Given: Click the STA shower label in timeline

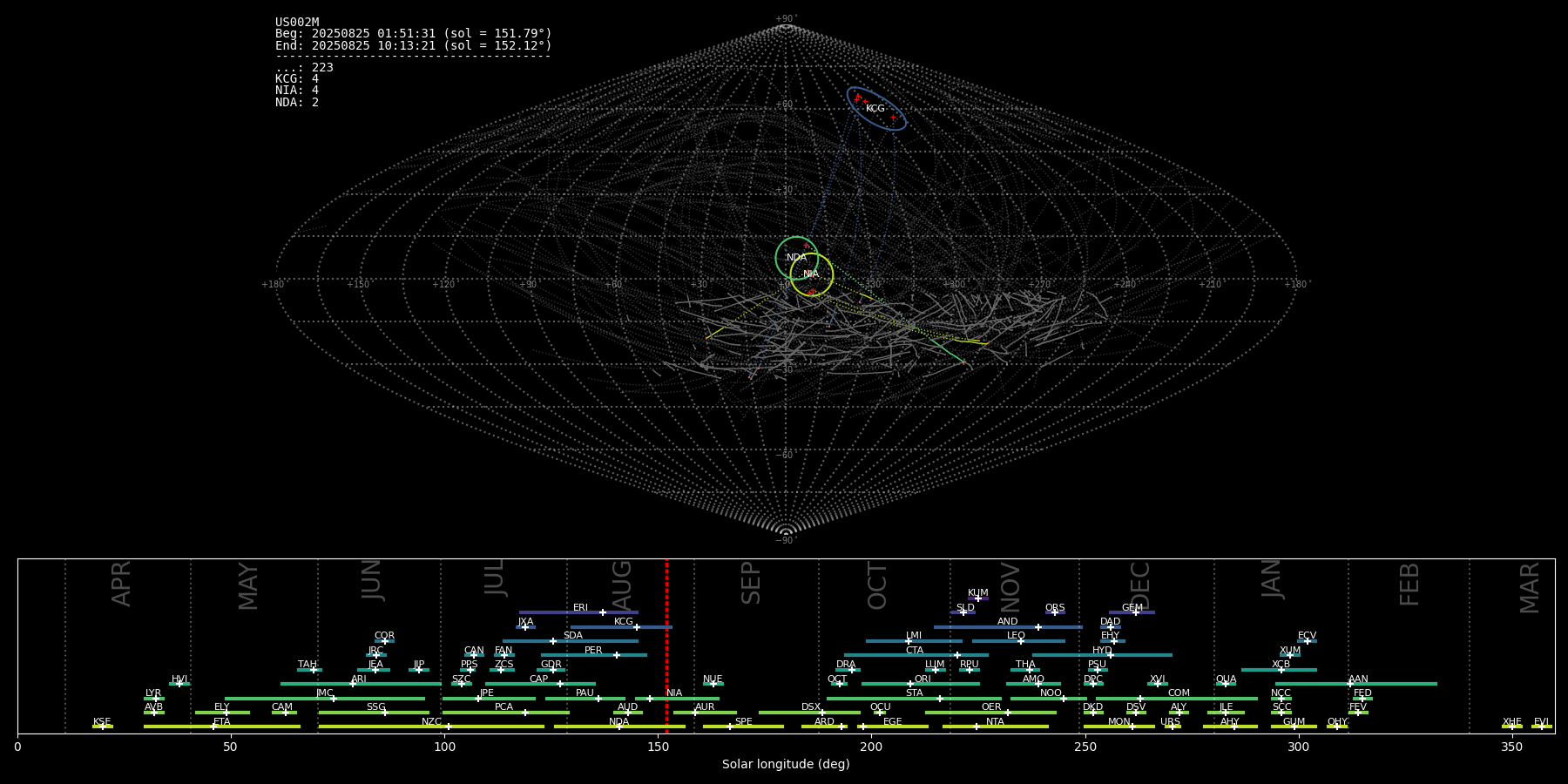Looking at the screenshot, I should coord(914,693).
